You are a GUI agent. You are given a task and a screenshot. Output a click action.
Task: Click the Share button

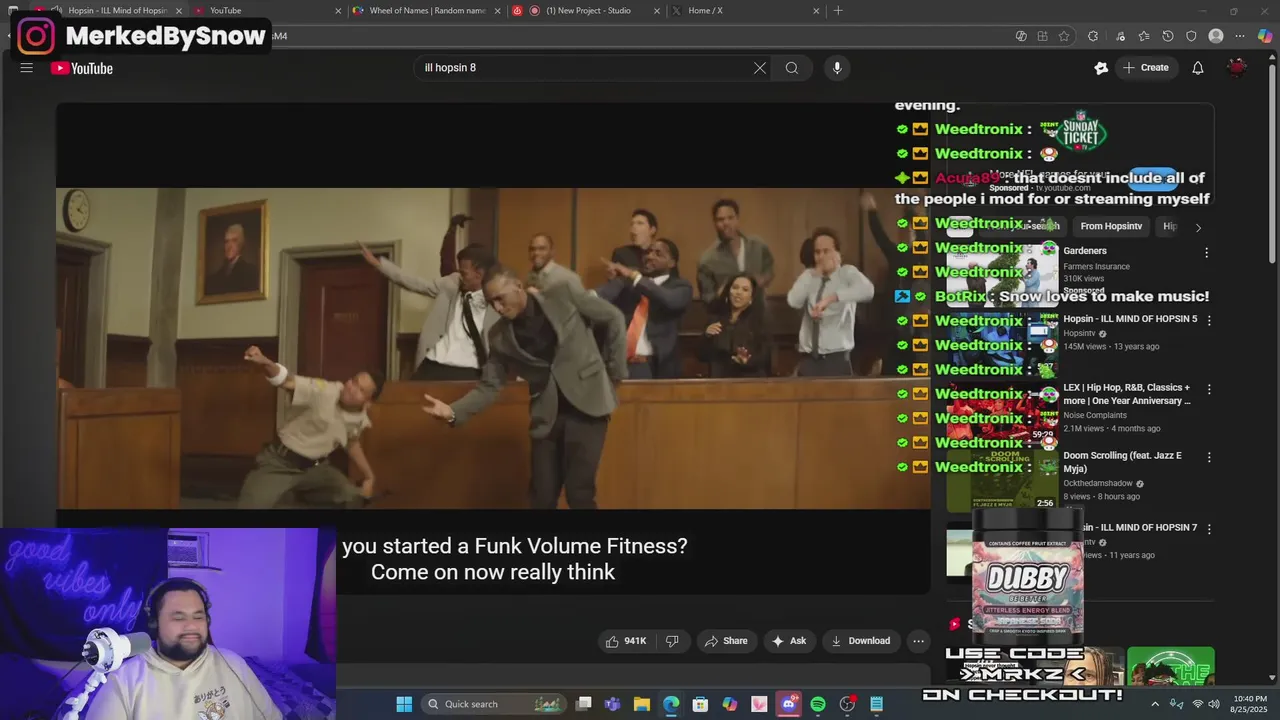pyautogui.click(x=726, y=641)
